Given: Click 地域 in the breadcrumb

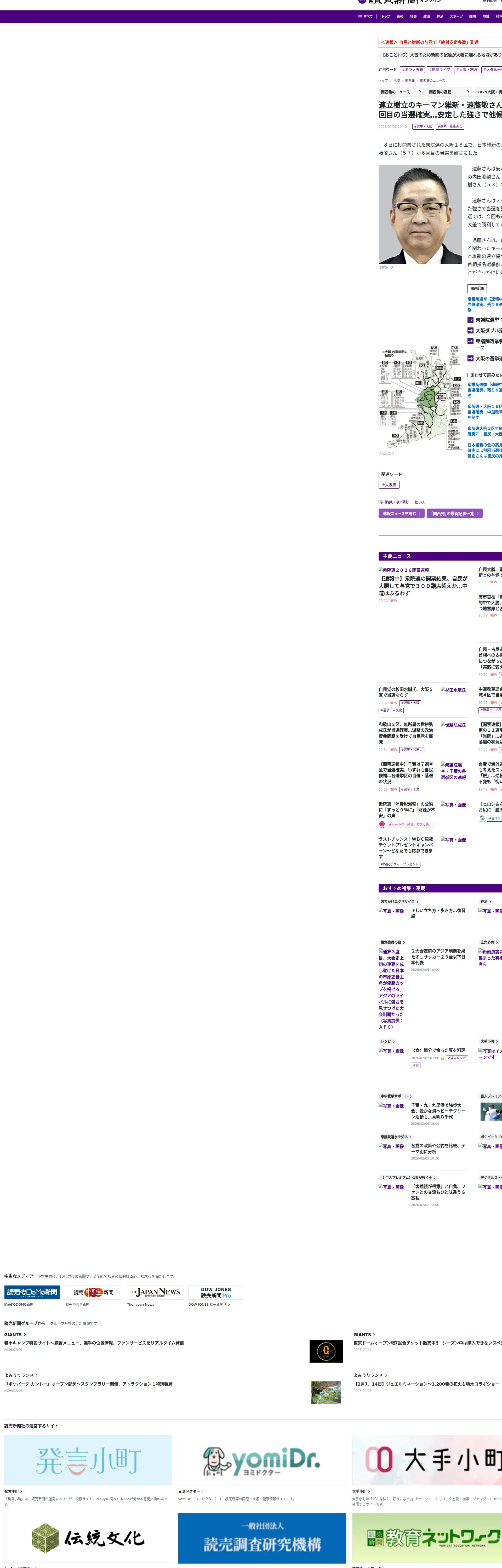Looking at the screenshot, I should [397, 80].
